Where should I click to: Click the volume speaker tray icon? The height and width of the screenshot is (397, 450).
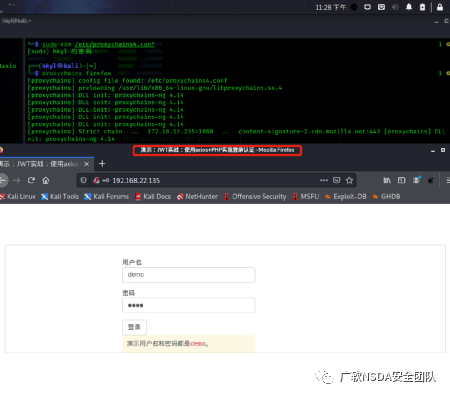click(x=395, y=7)
